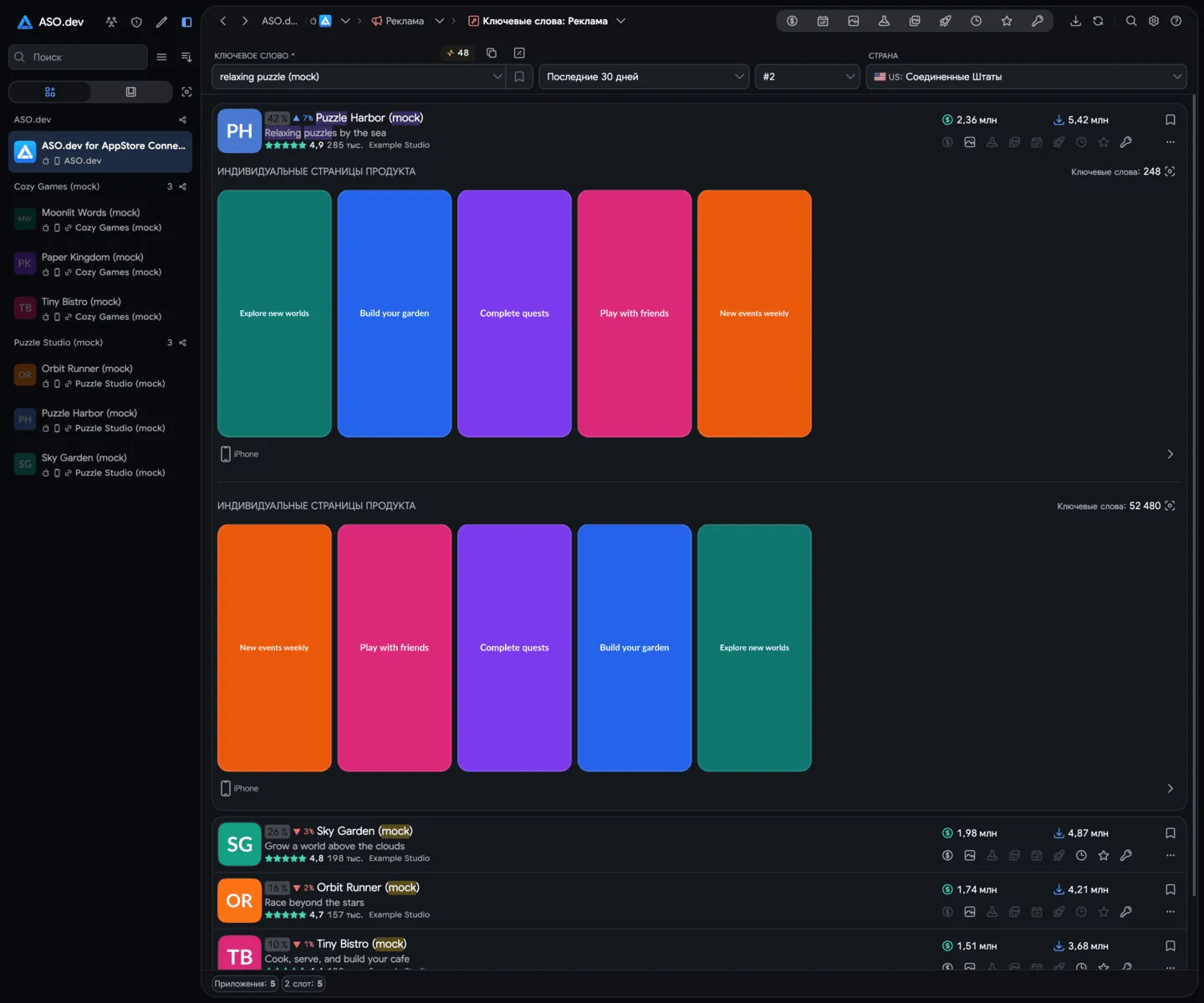The height and width of the screenshot is (1003, 1204).
Task: Click the download export icon in top toolbar
Action: click(x=1075, y=21)
